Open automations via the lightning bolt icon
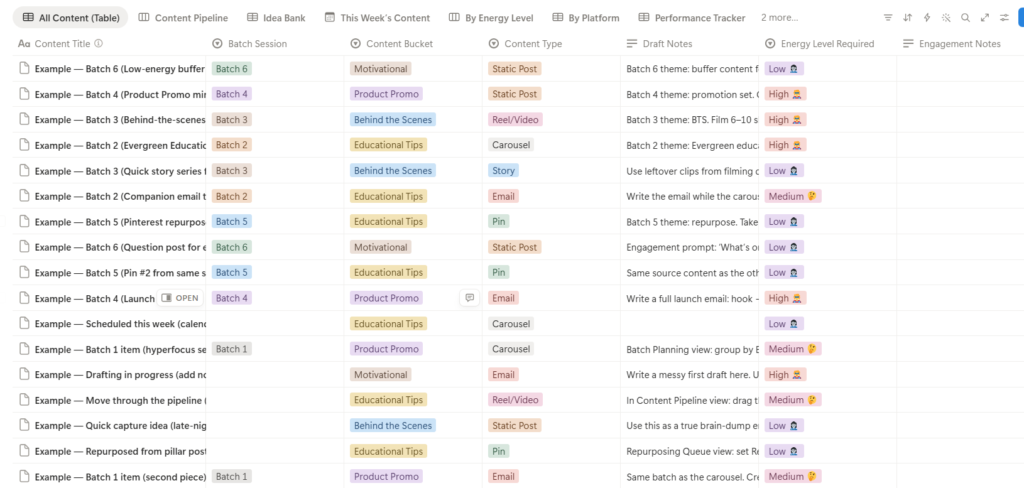Screen dimensions: 1024x488 927,18
